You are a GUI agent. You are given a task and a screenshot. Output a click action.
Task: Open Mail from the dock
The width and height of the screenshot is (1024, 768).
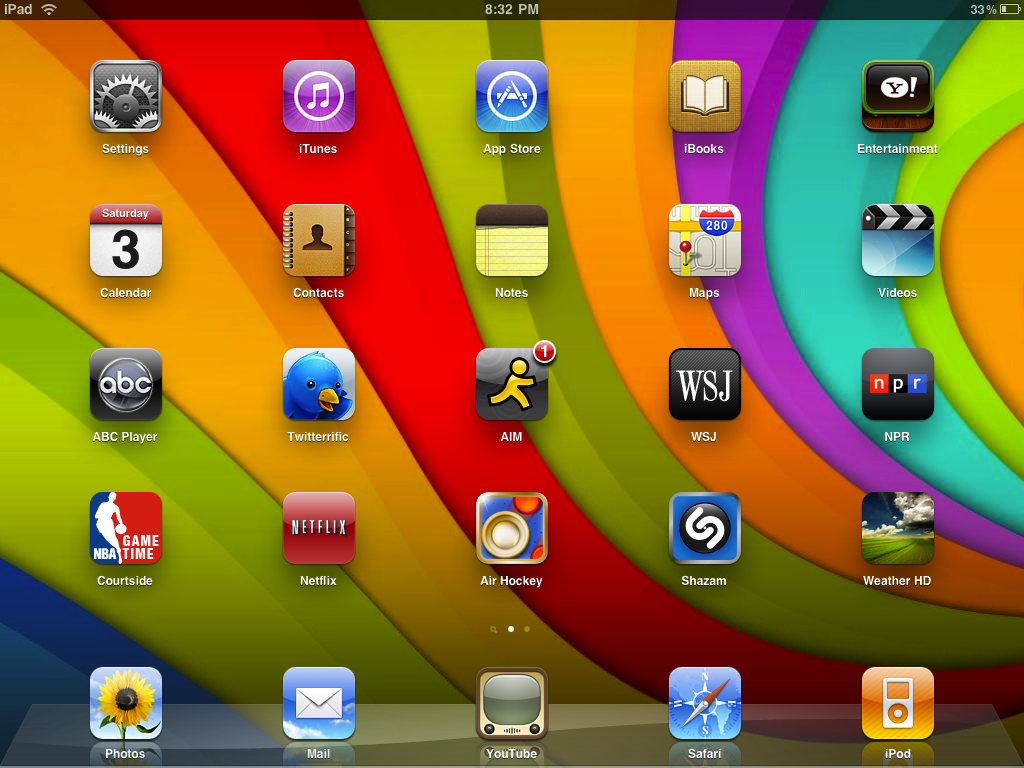pos(319,703)
